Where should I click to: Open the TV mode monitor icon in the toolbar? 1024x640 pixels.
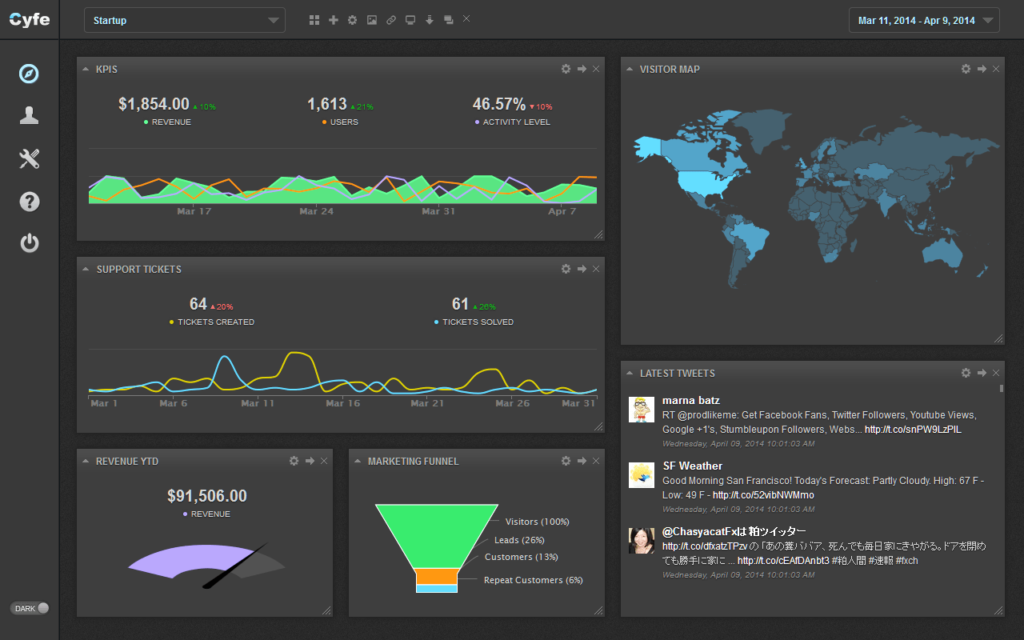(410, 20)
